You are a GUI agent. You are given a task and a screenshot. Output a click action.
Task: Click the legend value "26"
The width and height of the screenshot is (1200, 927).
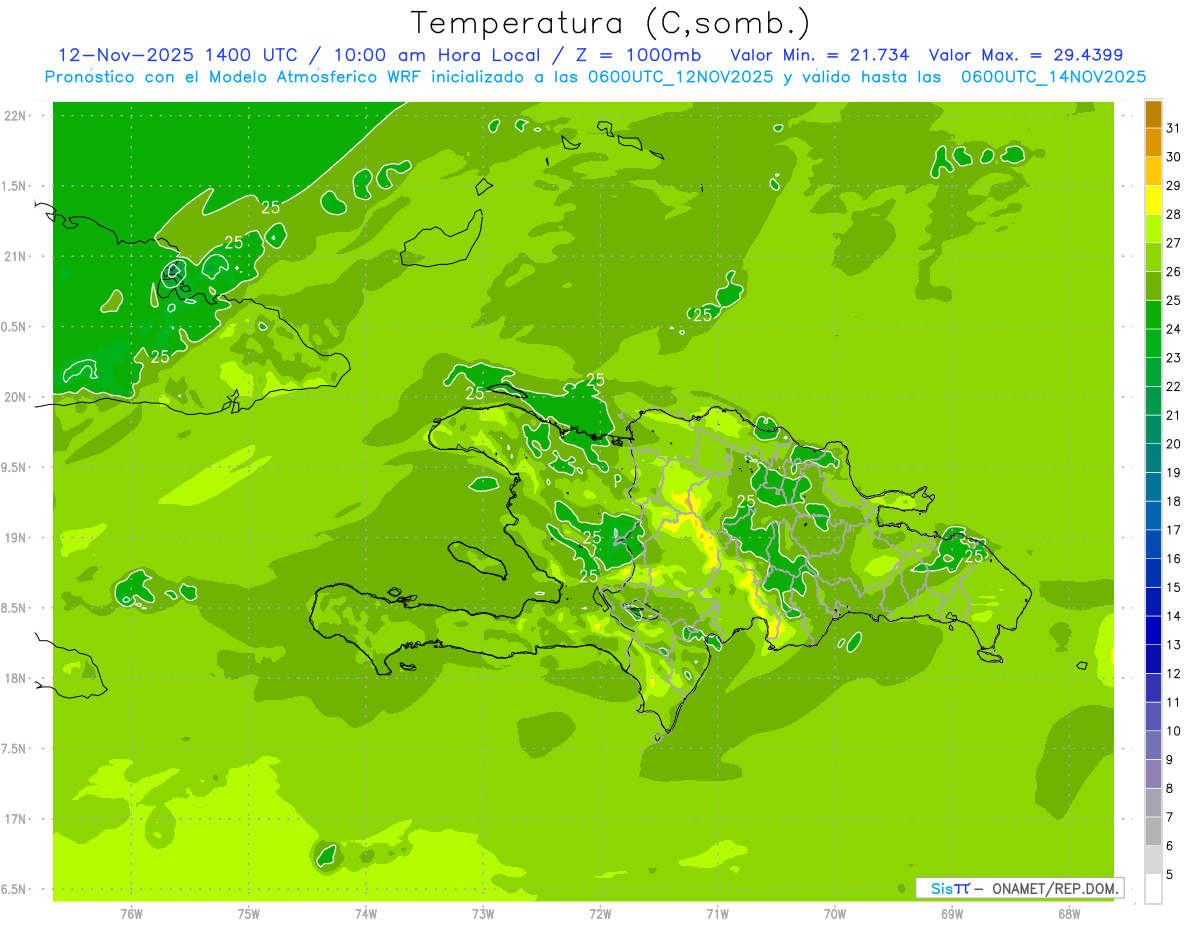pos(1173,272)
